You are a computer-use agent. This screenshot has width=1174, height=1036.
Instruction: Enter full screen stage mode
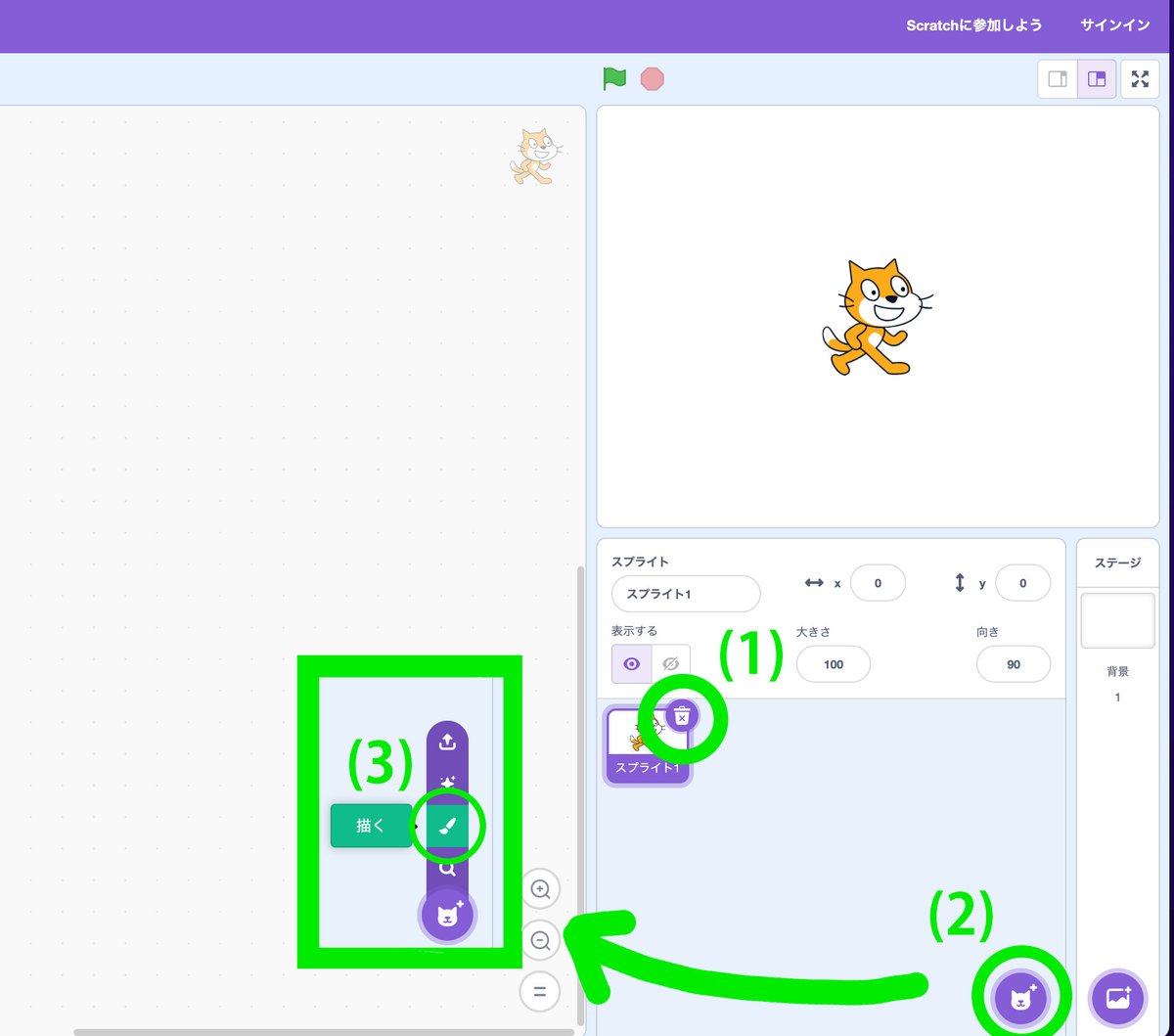pyautogui.click(x=1140, y=79)
